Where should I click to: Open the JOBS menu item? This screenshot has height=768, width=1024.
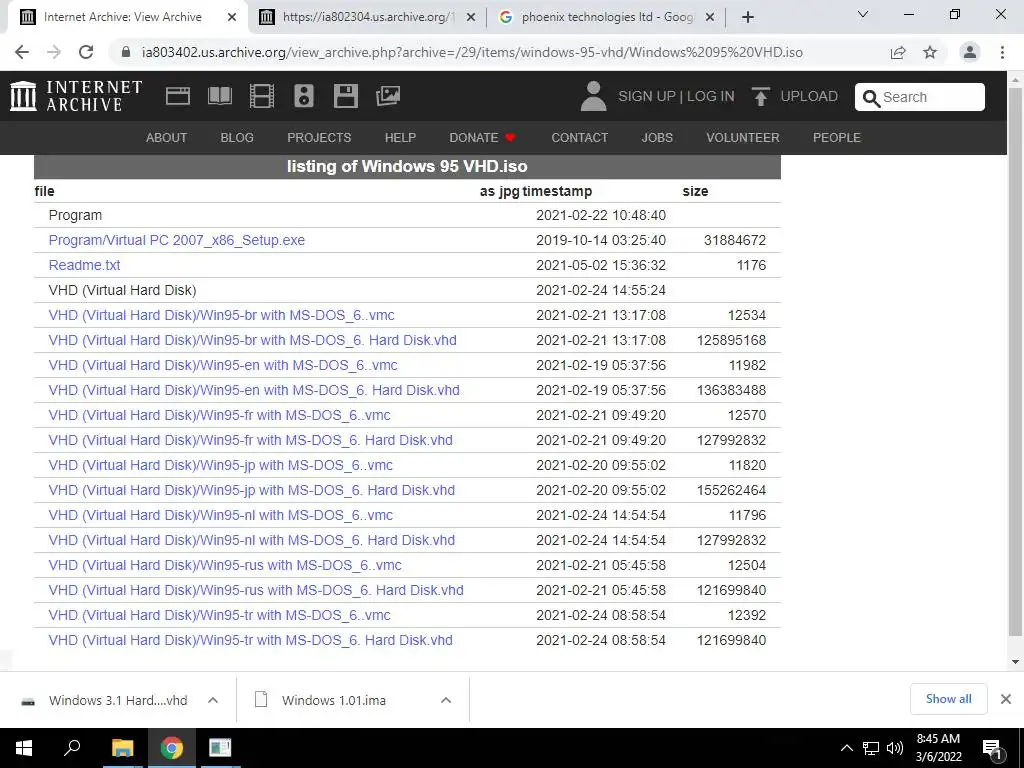657,138
